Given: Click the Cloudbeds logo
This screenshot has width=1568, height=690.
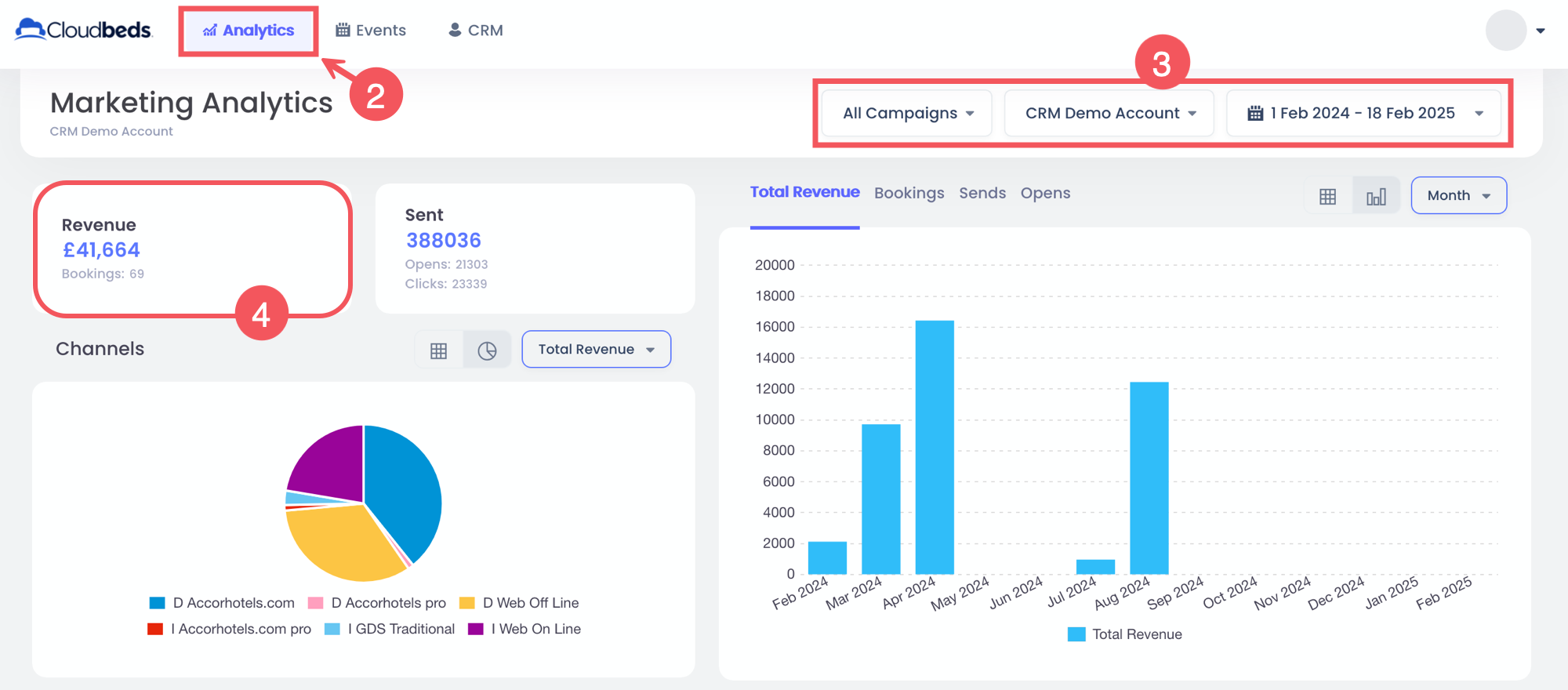Looking at the screenshot, I should coord(83,30).
